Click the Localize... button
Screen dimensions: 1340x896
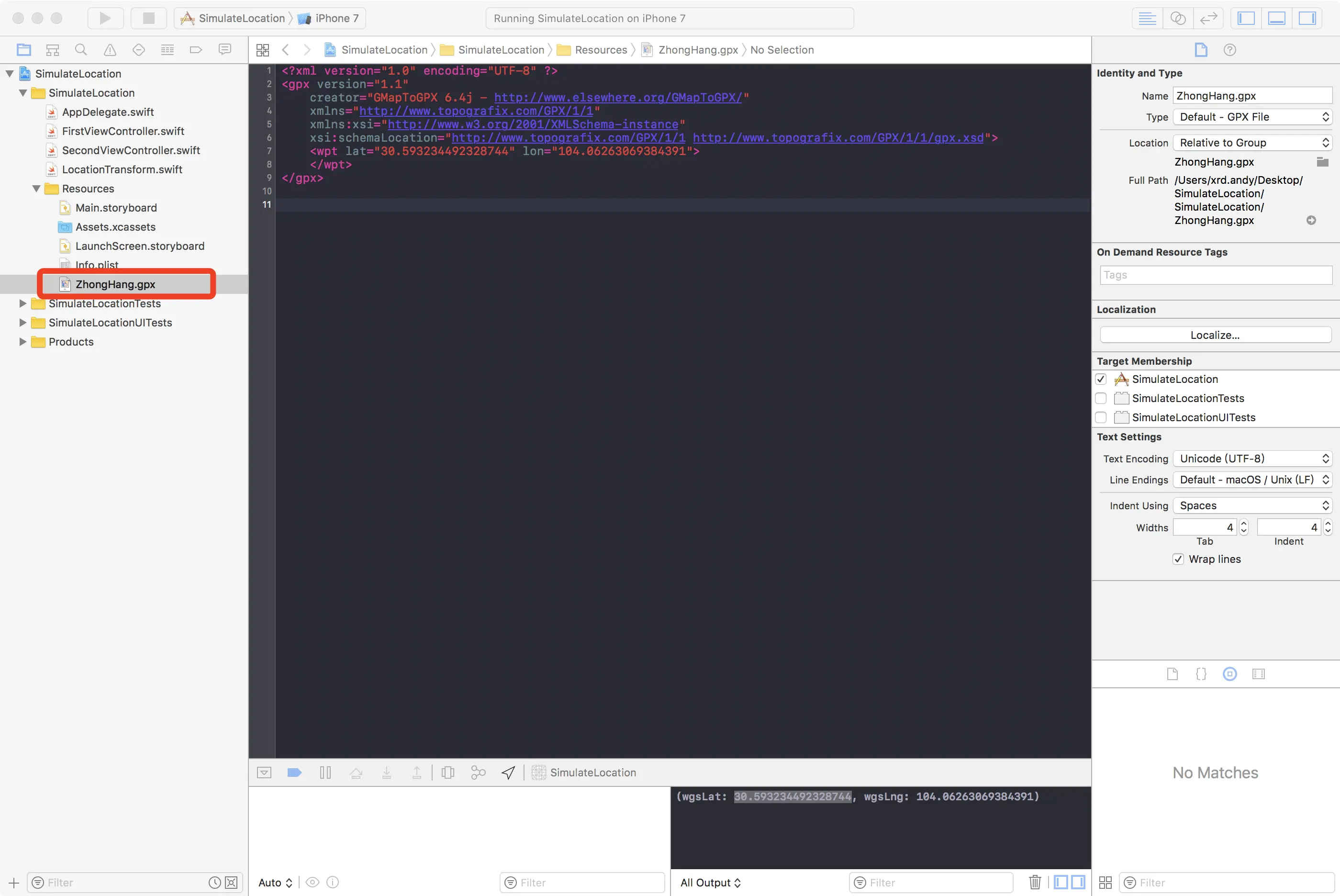point(1215,335)
